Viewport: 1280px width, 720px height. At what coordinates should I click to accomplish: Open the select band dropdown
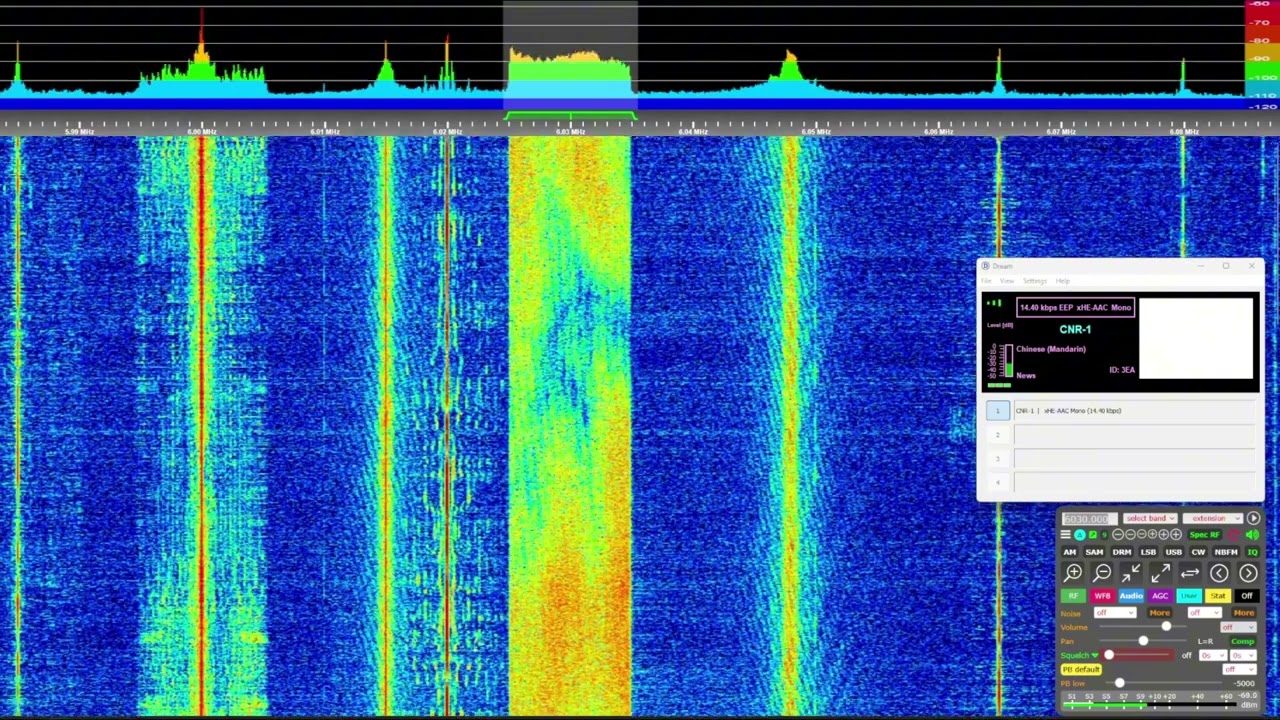1150,518
